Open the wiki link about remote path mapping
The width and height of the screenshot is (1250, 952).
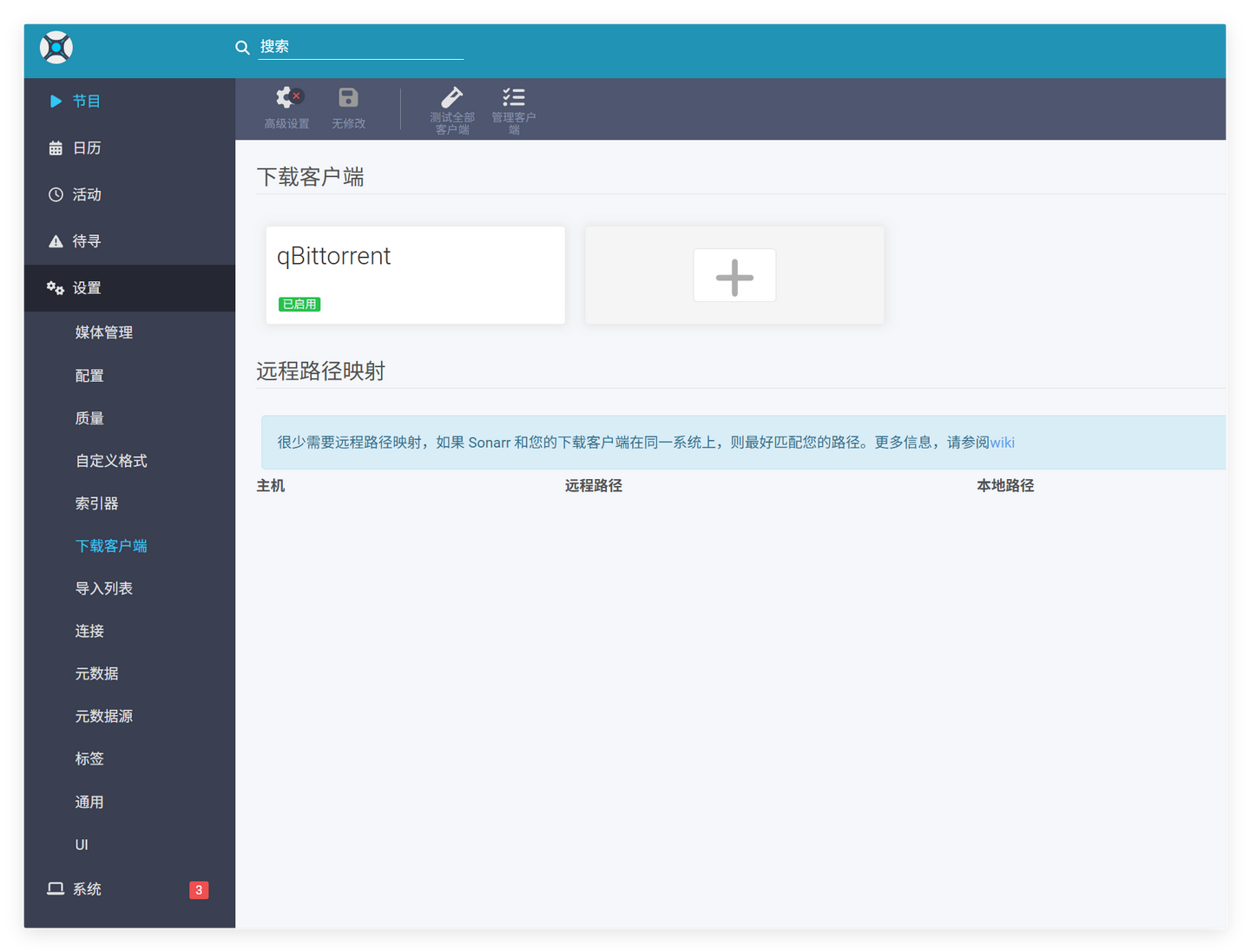pos(1003,442)
